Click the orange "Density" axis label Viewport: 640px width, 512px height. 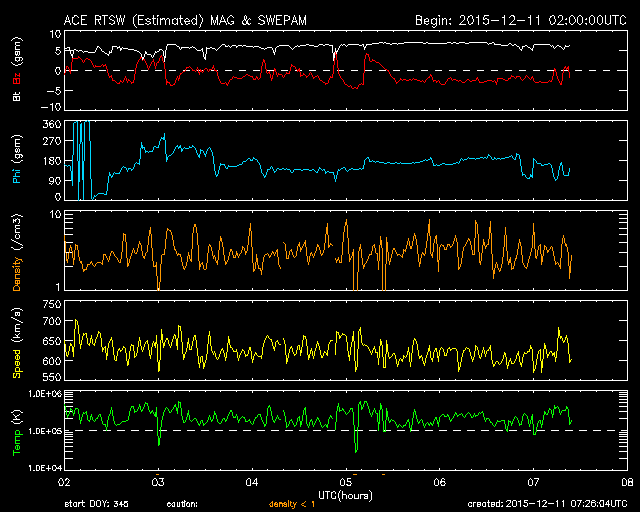tap(17, 274)
